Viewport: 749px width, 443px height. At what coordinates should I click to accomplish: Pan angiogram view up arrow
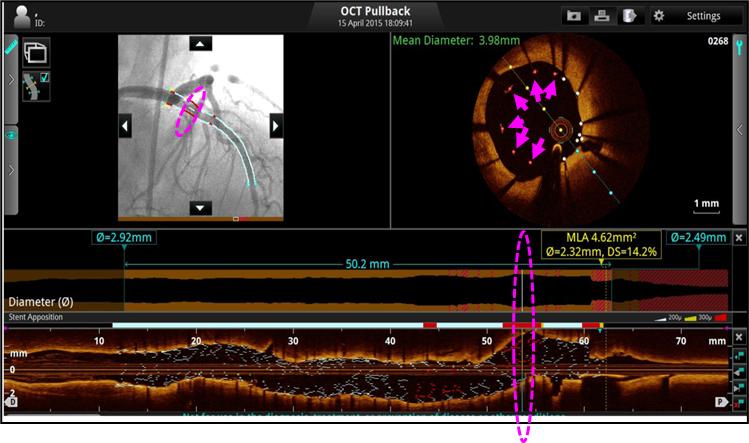point(201,44)
